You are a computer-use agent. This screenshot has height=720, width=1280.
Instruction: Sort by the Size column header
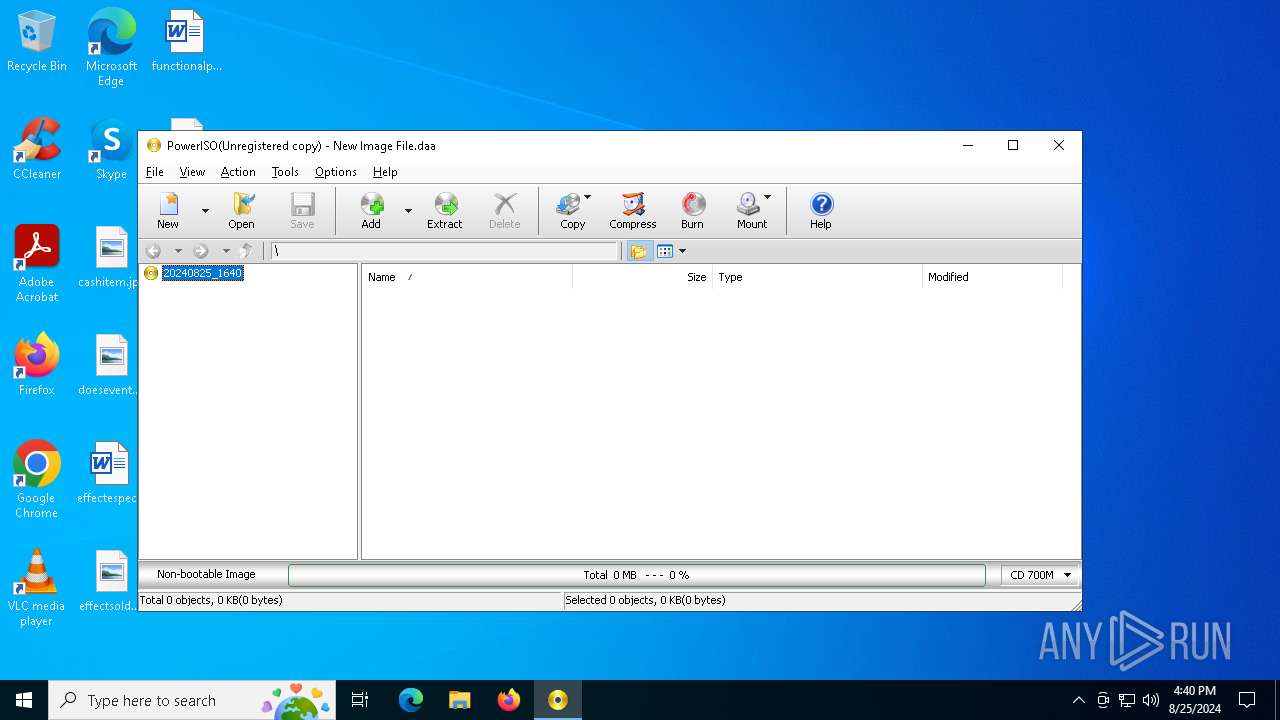click(x=642, y=277)
